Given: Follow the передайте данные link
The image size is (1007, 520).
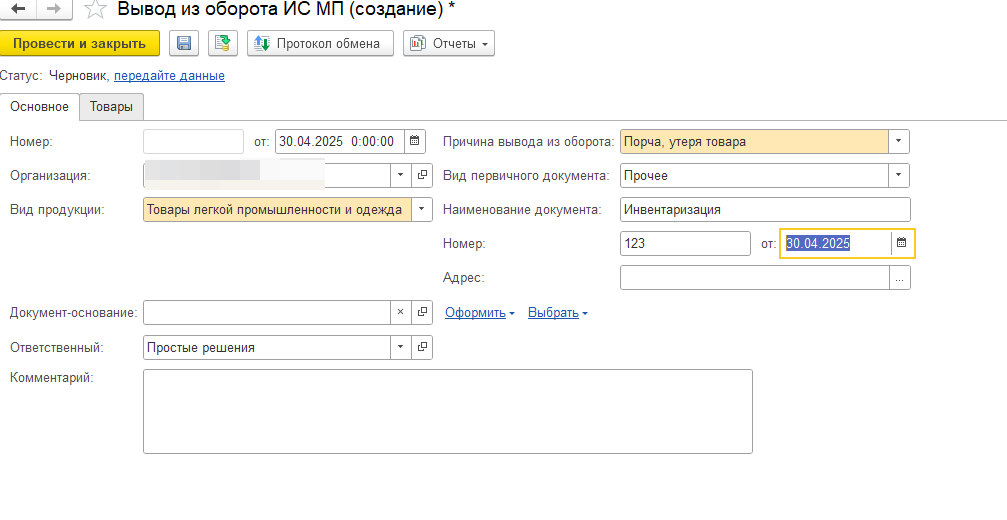Looking at the screenshot, I should (x=169, y=75).
